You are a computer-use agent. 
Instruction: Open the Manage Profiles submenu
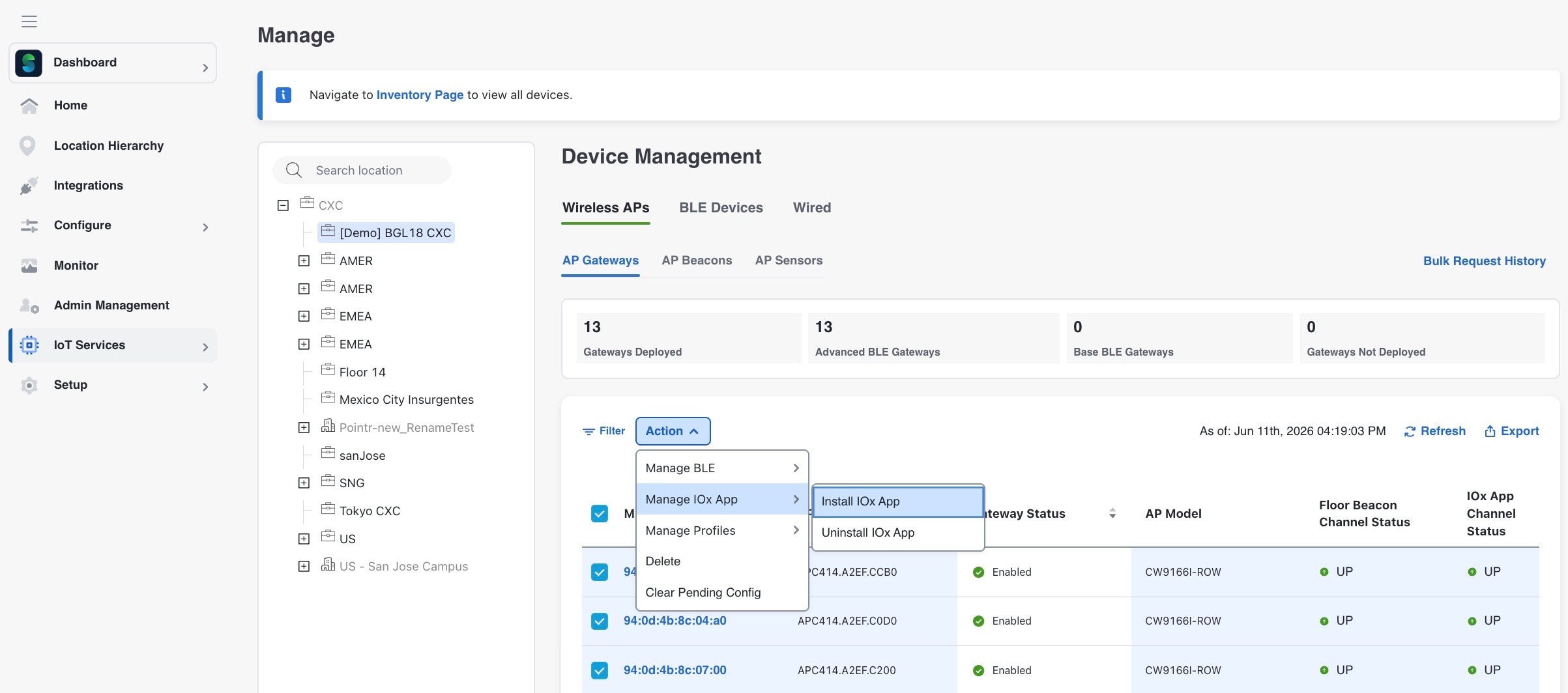(722, 531)
